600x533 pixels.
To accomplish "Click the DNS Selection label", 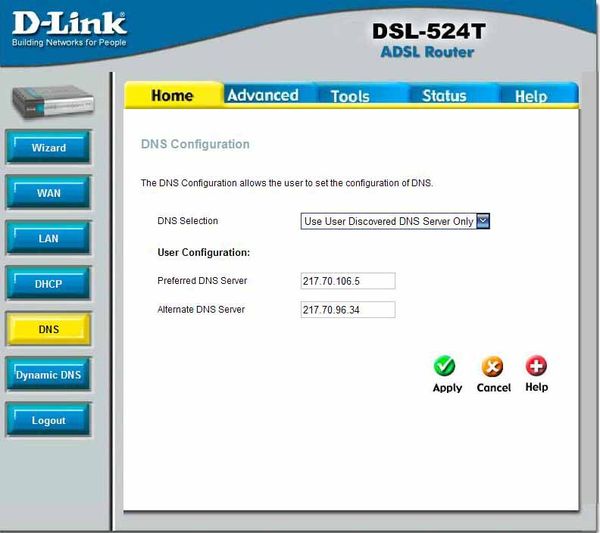I will pyautogui.click(x=188, y=221).
